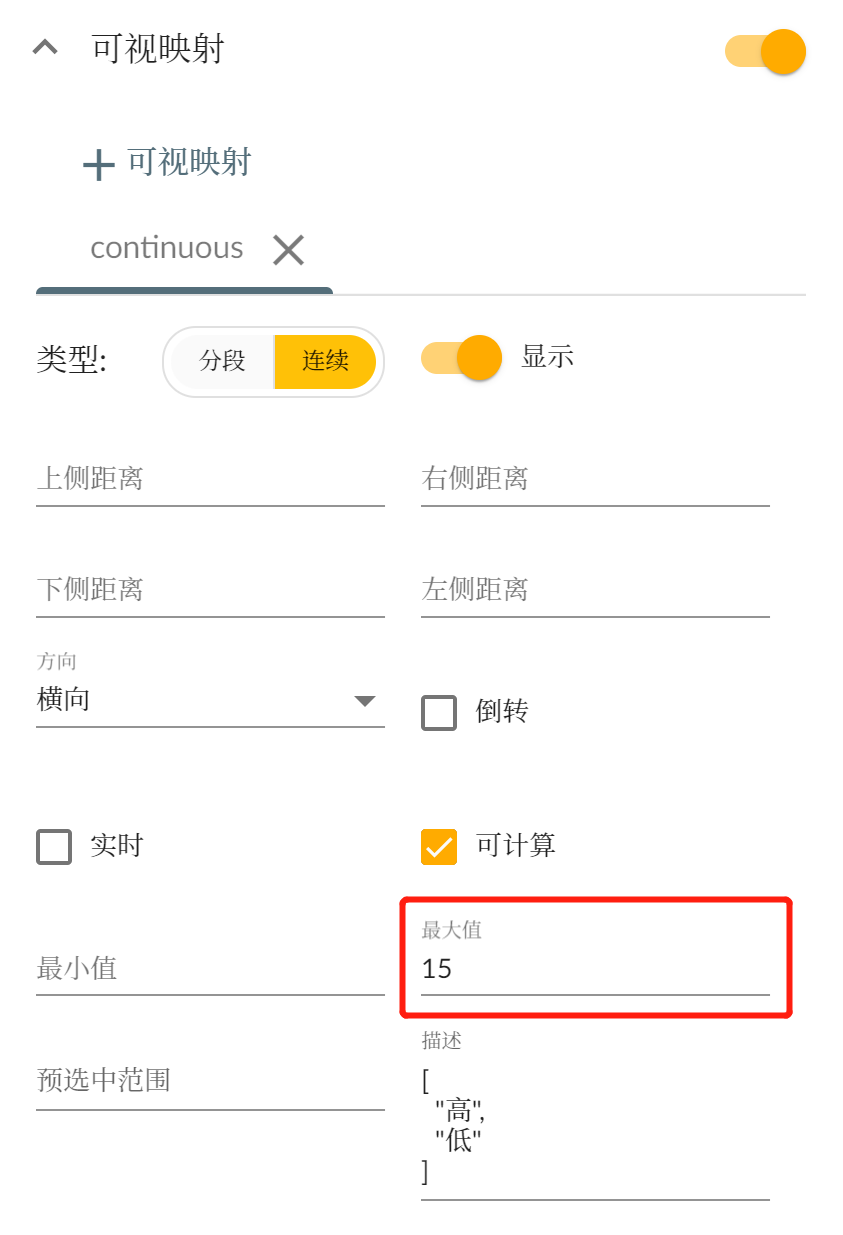Enable the 倒转 checkbox
843x1235 pixels.
[439, 713]
